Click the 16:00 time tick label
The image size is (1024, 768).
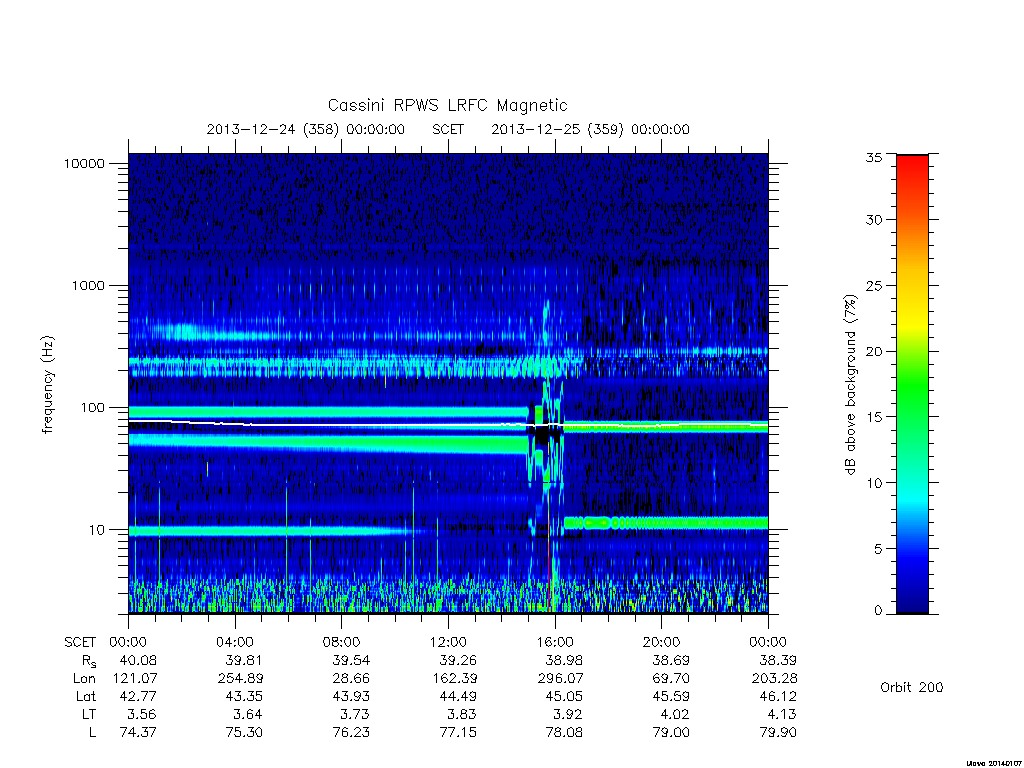click(555, 642)
